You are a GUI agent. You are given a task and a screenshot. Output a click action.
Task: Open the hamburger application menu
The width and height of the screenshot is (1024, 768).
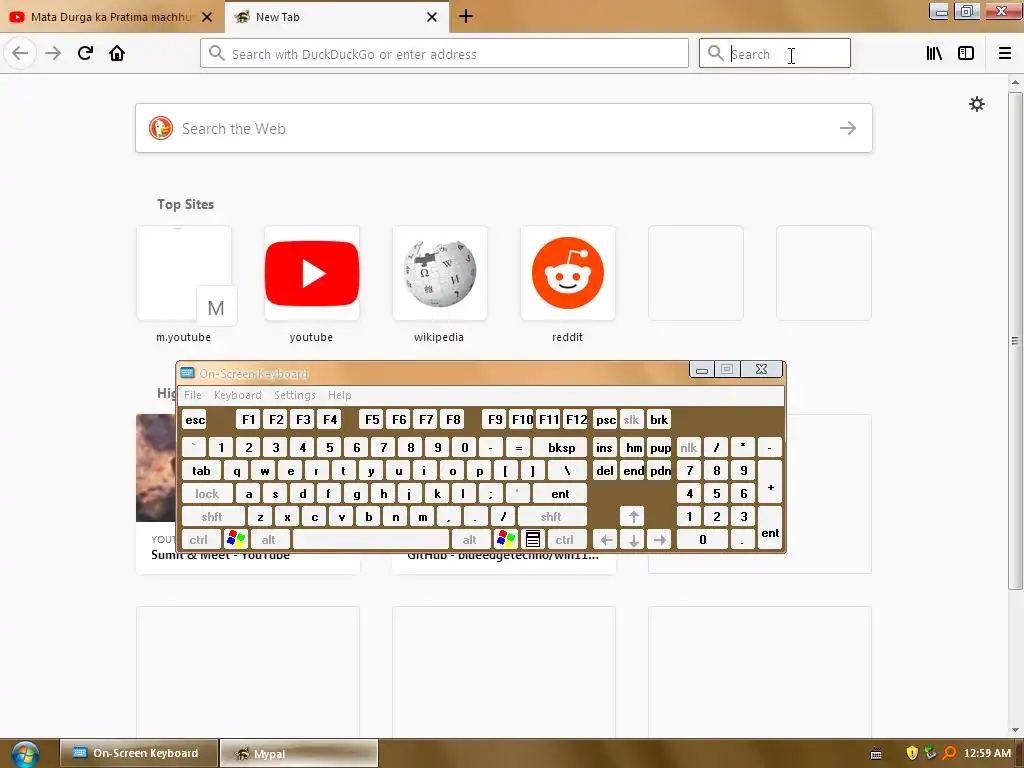point(1005,53)
